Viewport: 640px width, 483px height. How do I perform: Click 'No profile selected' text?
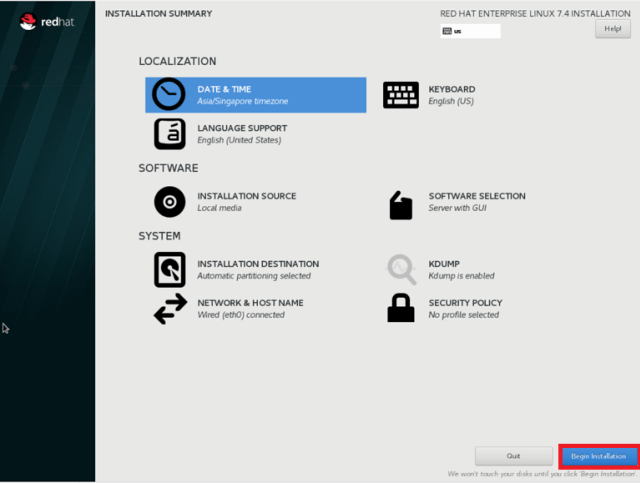(x=464, y=315)
